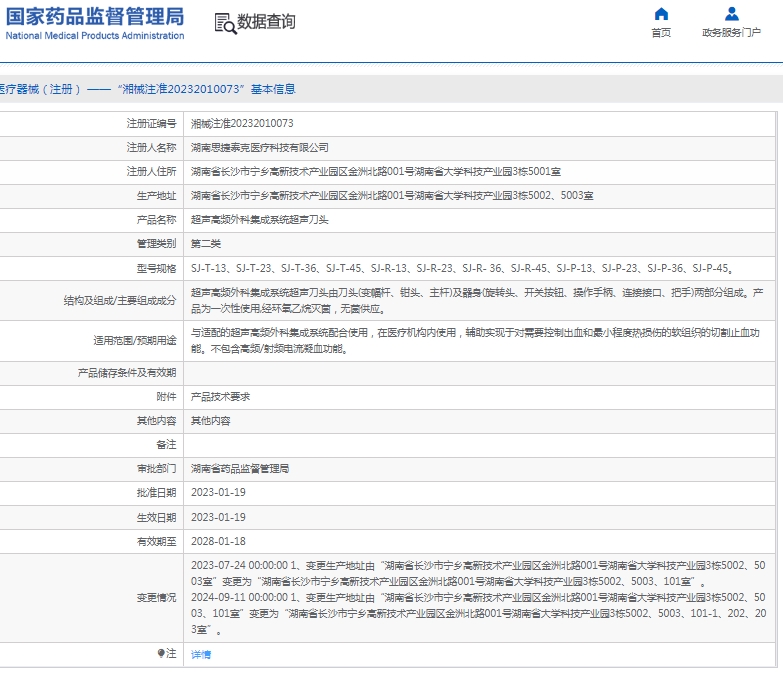Click the 产品技术要求 attachment value
Image resolution: width=783 pixels, height=674 pixels.
pos(220,397)
